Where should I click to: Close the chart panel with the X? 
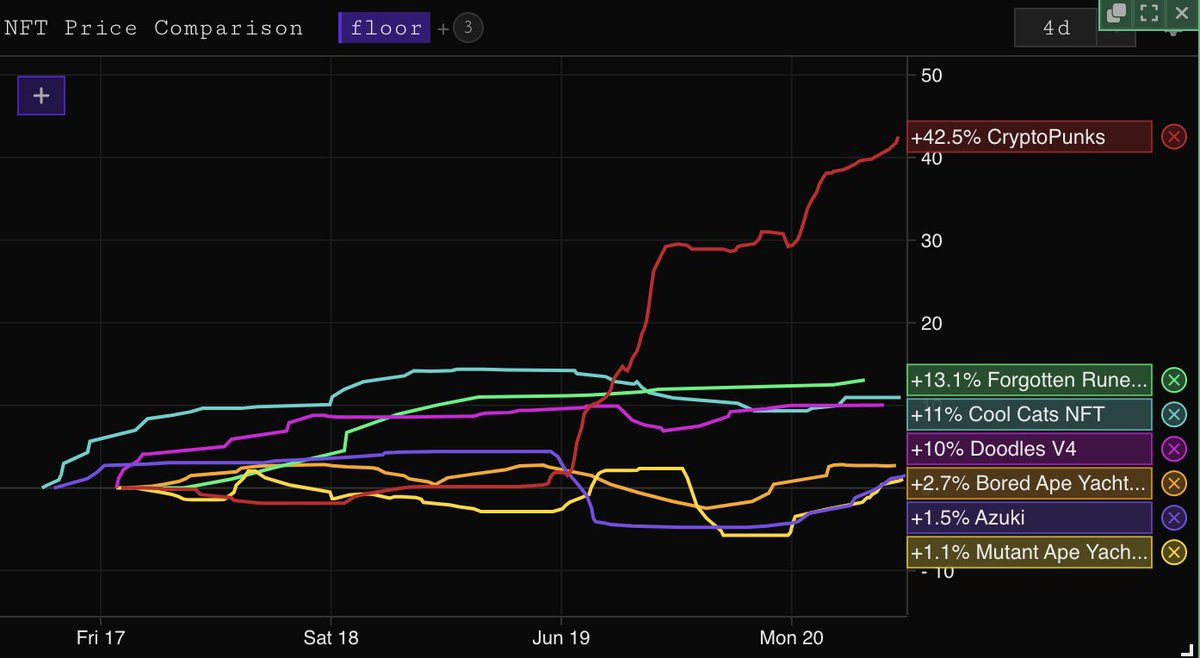pos(1180,13)
